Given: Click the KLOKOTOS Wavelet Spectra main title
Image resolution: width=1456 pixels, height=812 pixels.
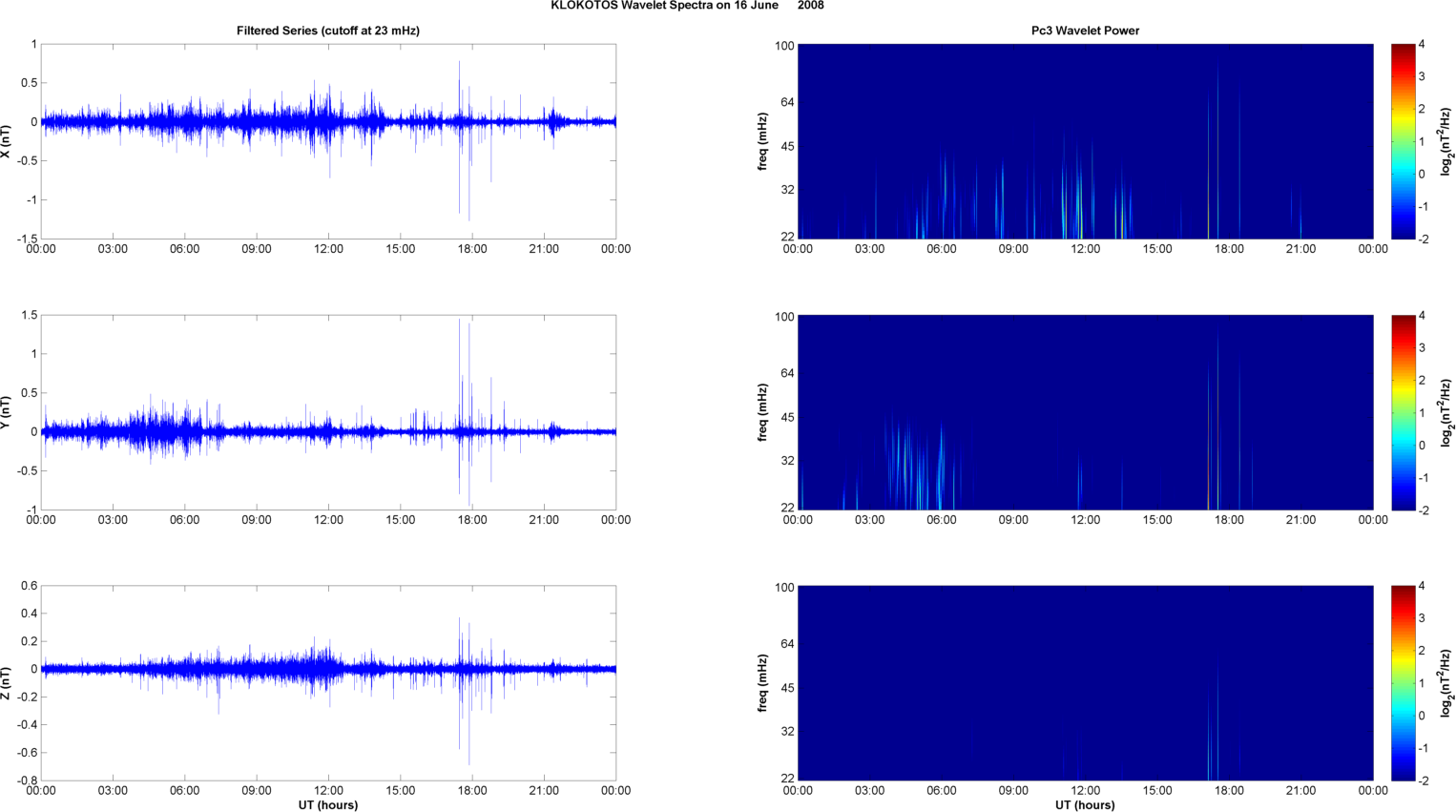Looking at the screenshot, I should pyautogui.click(x=687, y=6).
